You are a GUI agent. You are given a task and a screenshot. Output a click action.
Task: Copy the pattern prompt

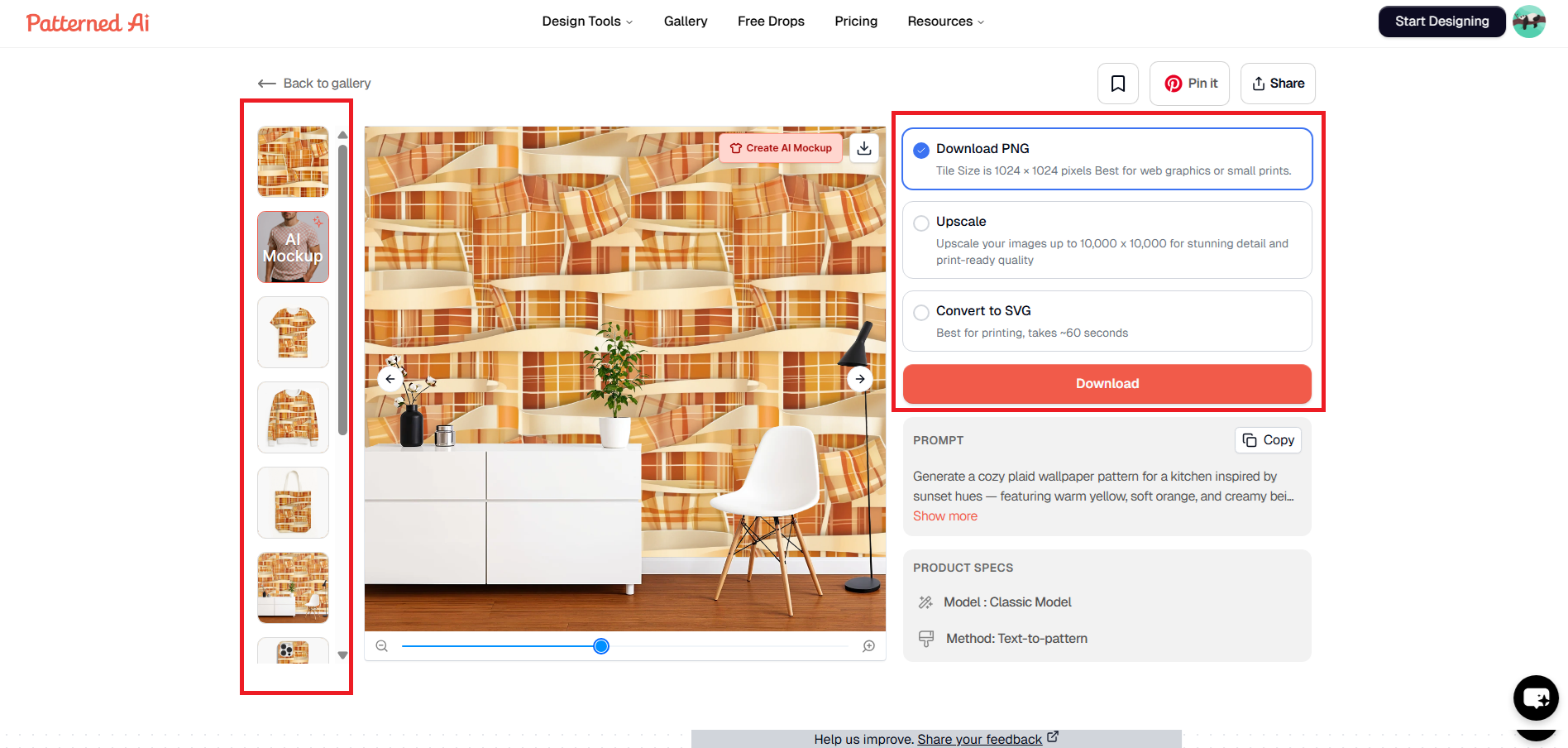1268,439
